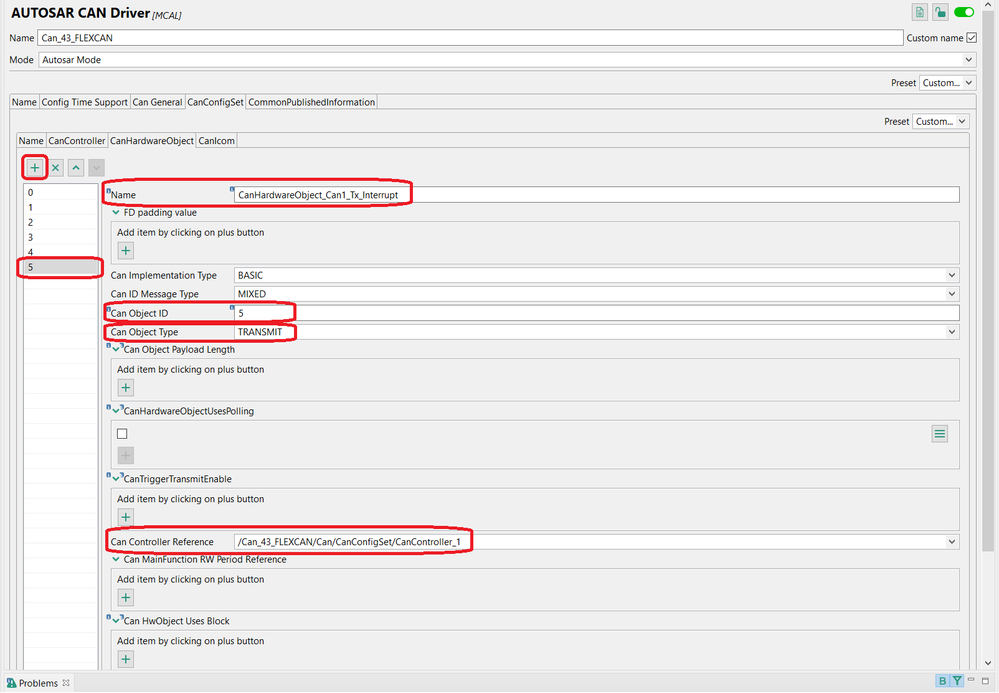Add a Can MainFunction RW Period Reference item

click(126, 597)
